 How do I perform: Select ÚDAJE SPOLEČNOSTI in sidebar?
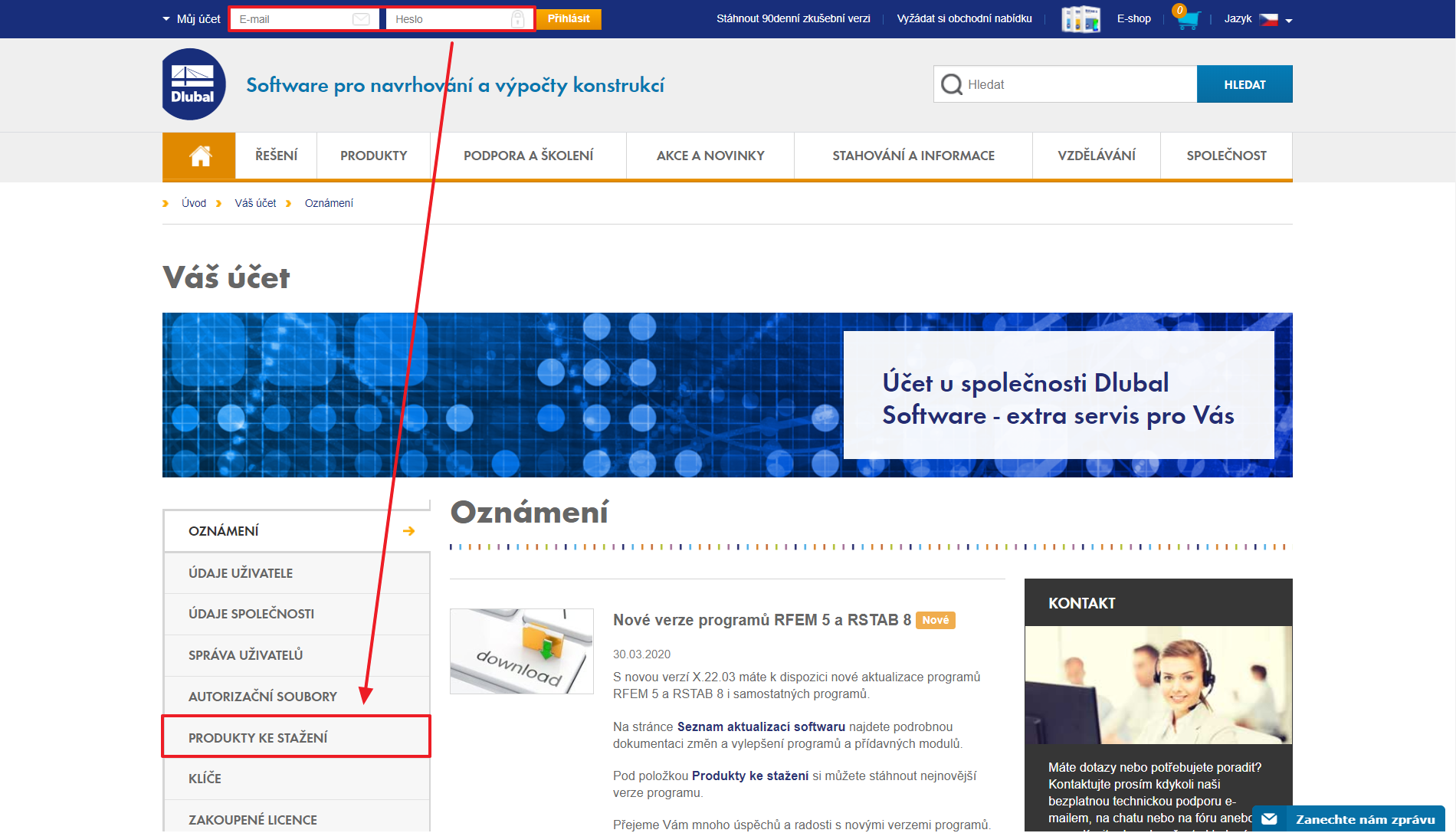pos(297,614)
